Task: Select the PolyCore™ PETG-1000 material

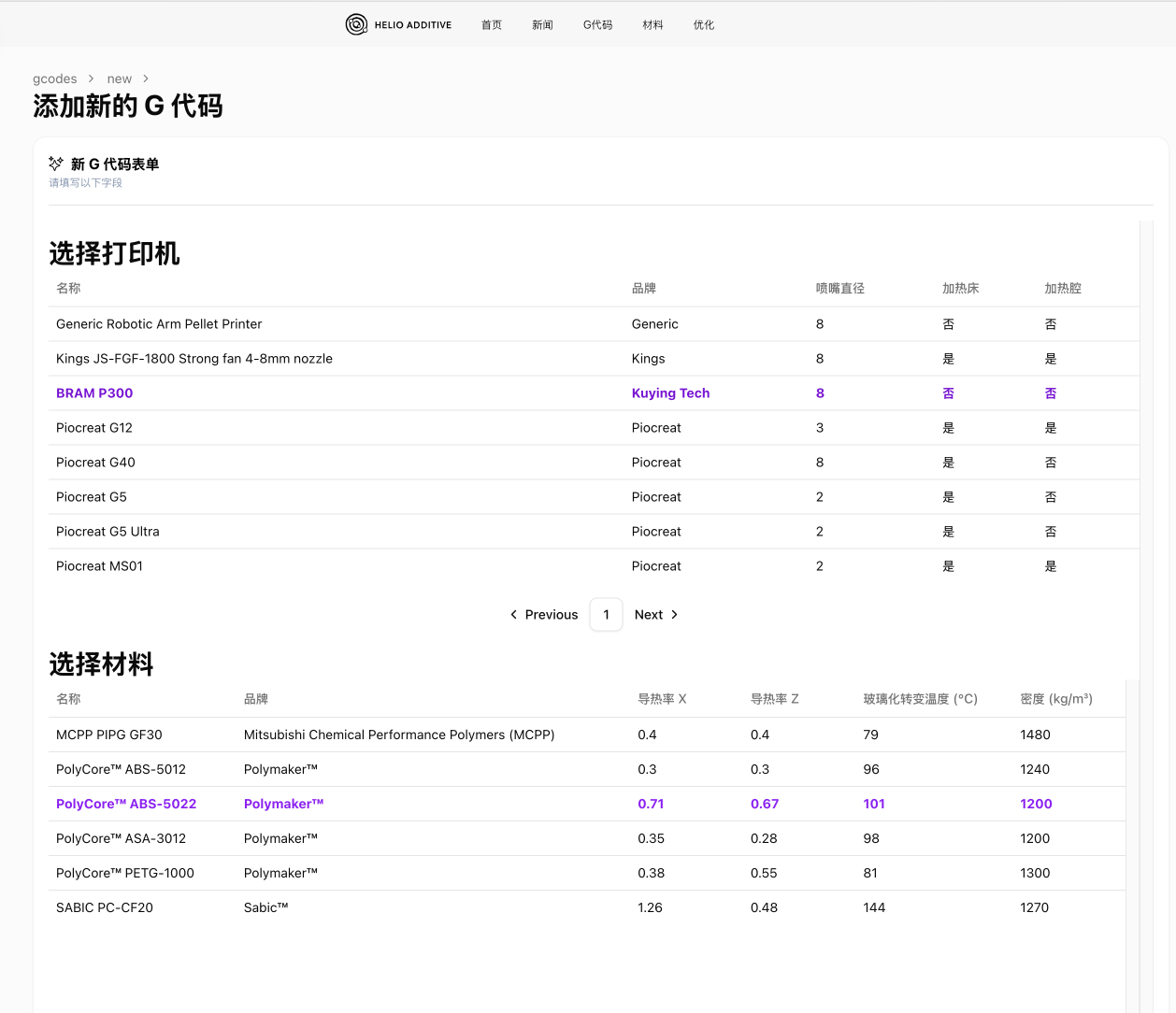Action: click(x=587, y=873)
